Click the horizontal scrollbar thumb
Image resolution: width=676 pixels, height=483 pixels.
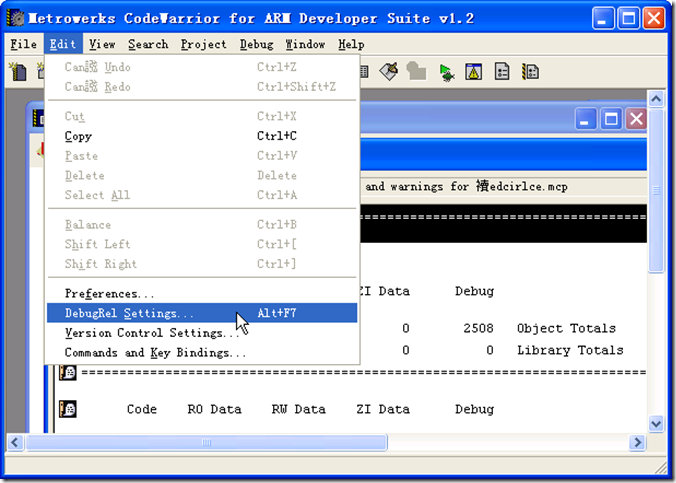[207, 442]
